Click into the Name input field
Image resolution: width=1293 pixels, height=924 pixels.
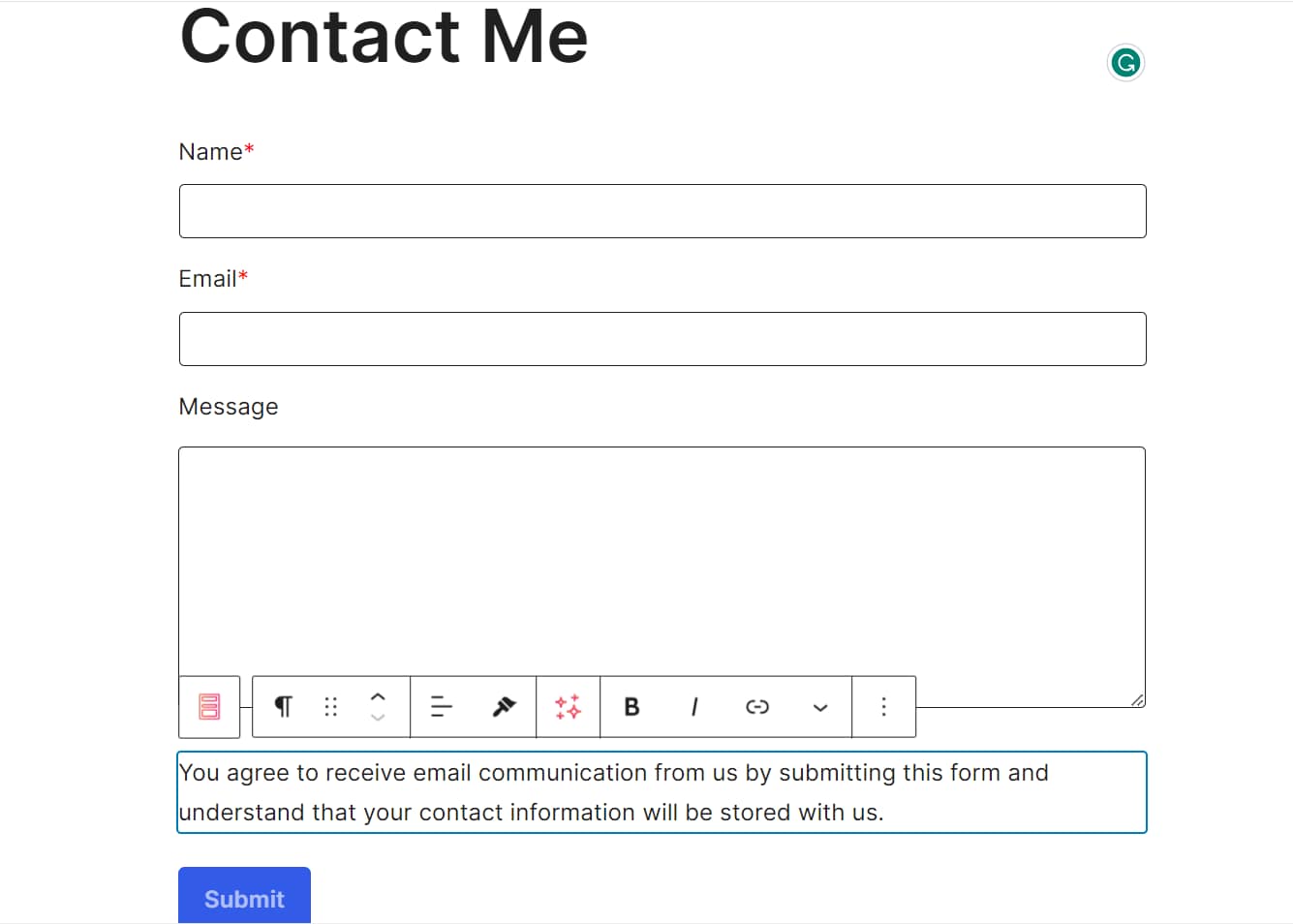662,211
